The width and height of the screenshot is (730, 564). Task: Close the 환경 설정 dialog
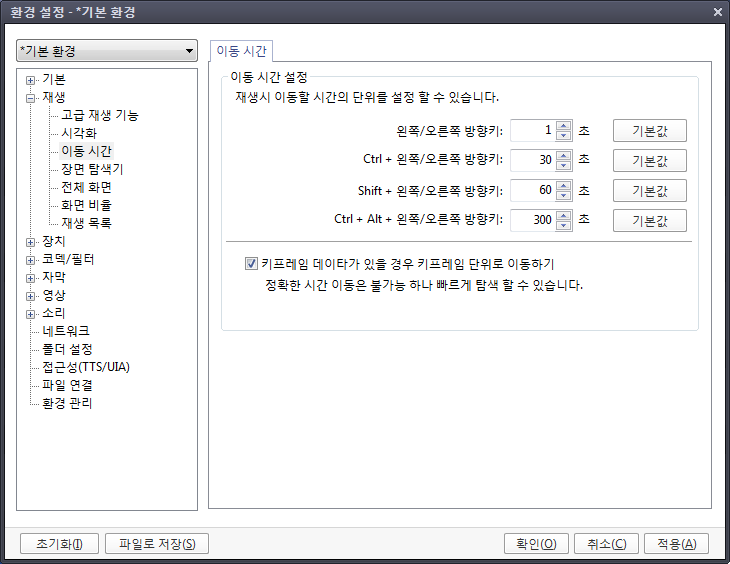click(718, 12)
